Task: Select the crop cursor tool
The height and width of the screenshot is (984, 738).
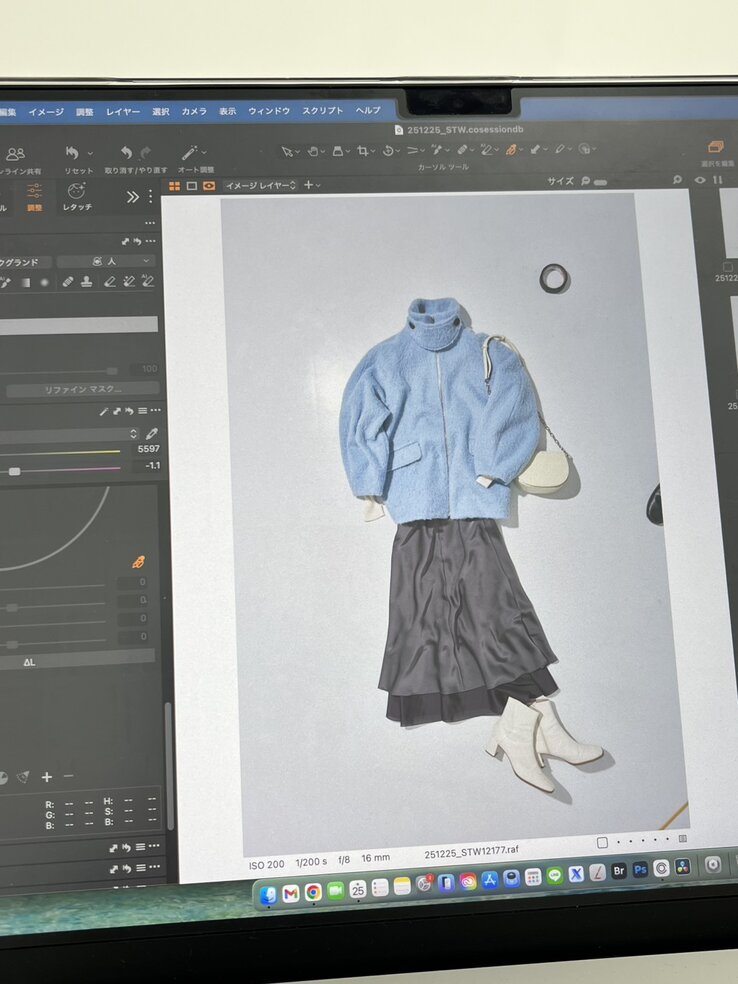Action: click(362, 151)
